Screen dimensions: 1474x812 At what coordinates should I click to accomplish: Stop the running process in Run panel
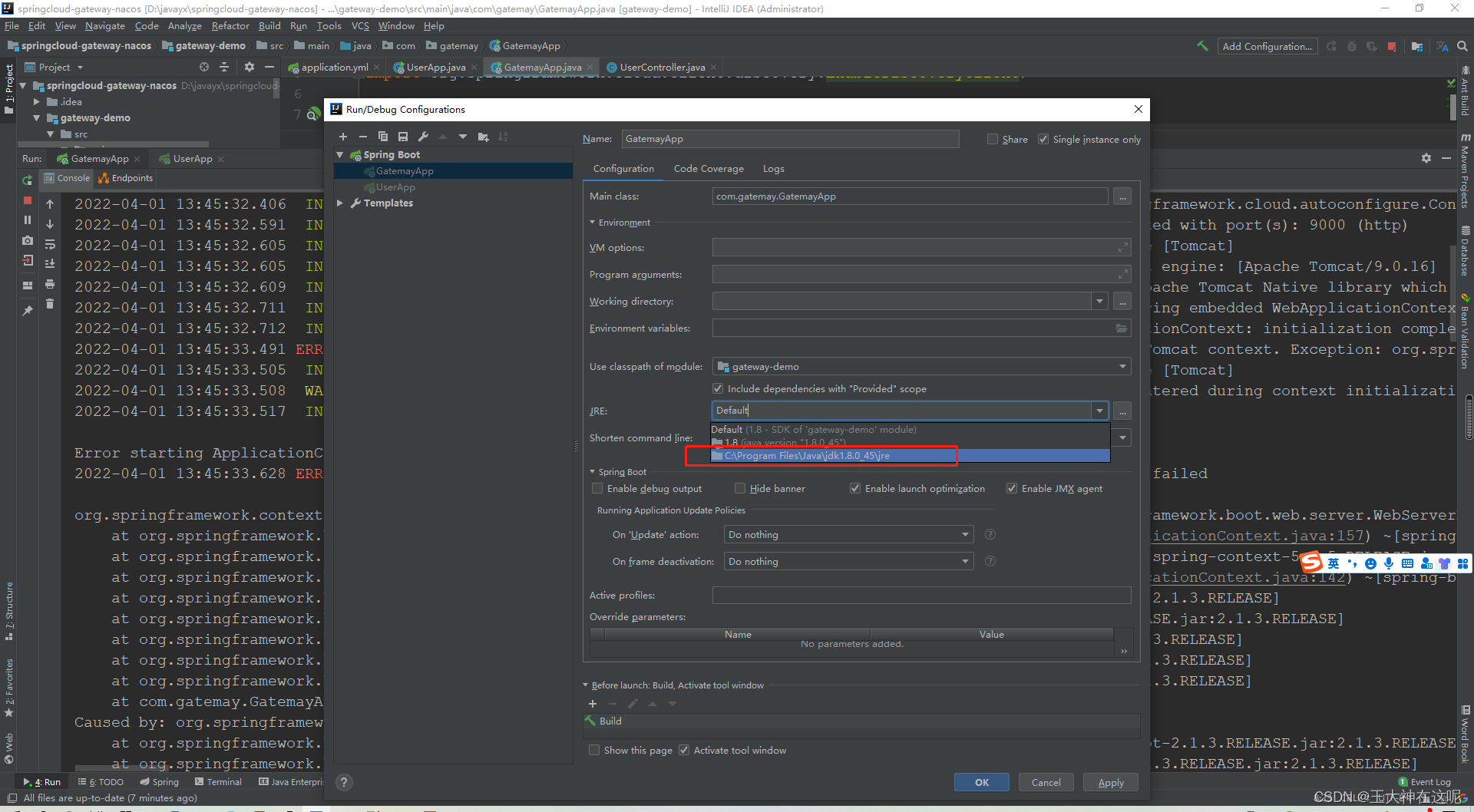(27, 200)
